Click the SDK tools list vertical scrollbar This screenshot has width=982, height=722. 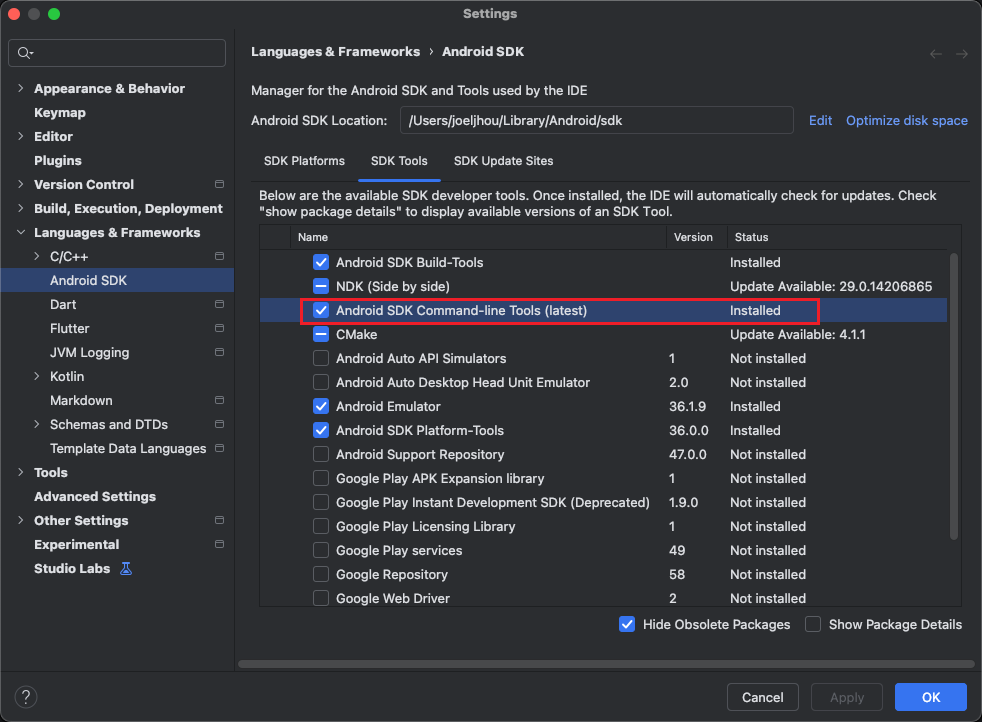pyautogui.click(x=953, y=400)
